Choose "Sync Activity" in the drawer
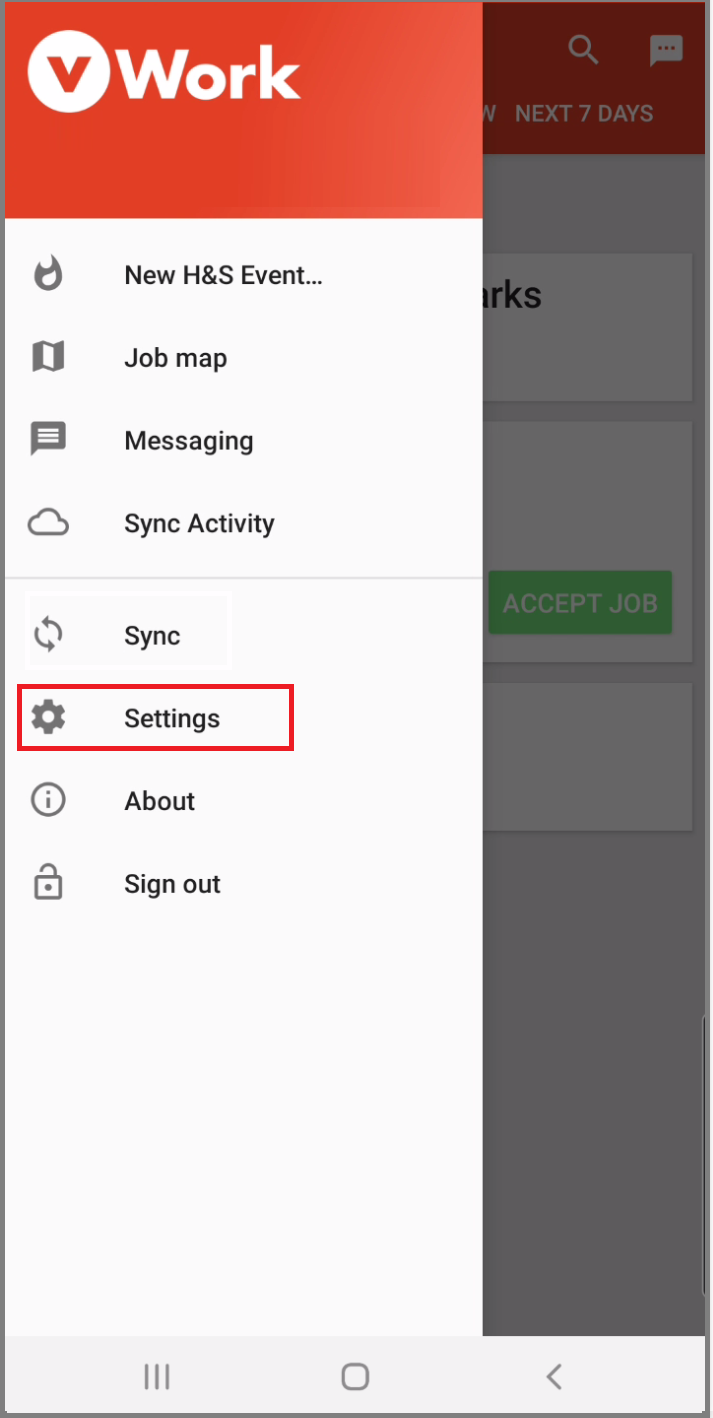Viewport: 713px width, 1418px height. pos(199,522)
